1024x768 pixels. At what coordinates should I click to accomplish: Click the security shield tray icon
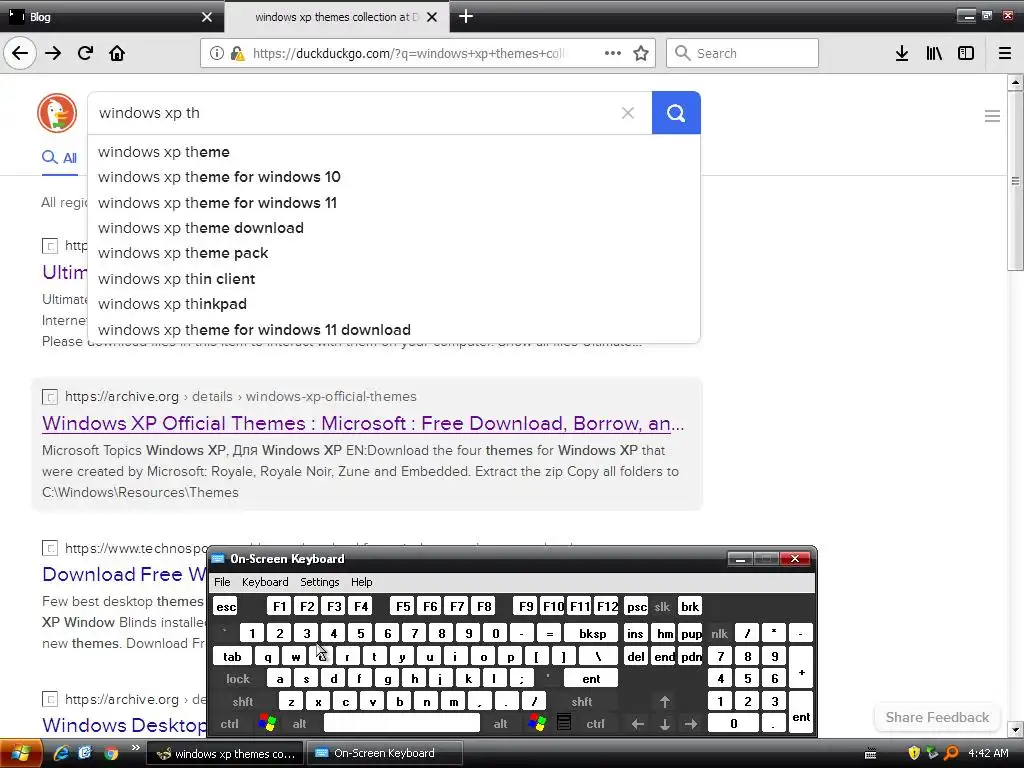click(x=914, y=753)
